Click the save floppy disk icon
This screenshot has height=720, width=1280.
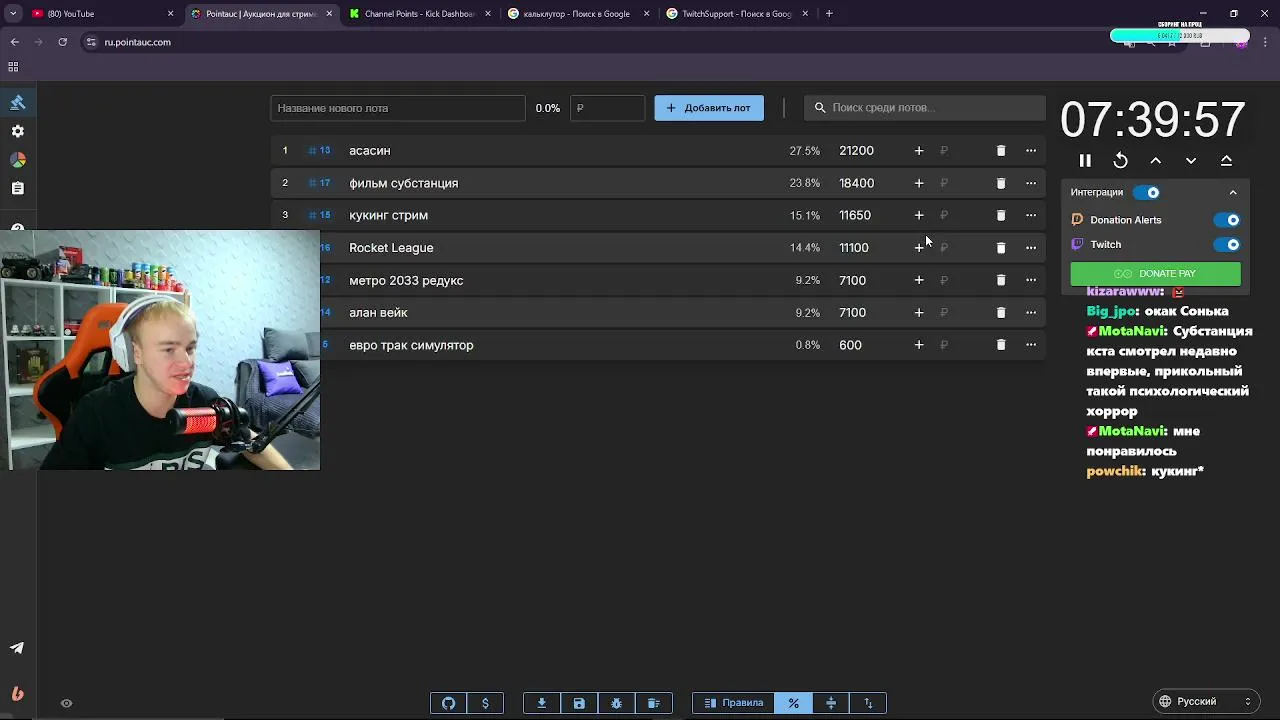point(579,703)
